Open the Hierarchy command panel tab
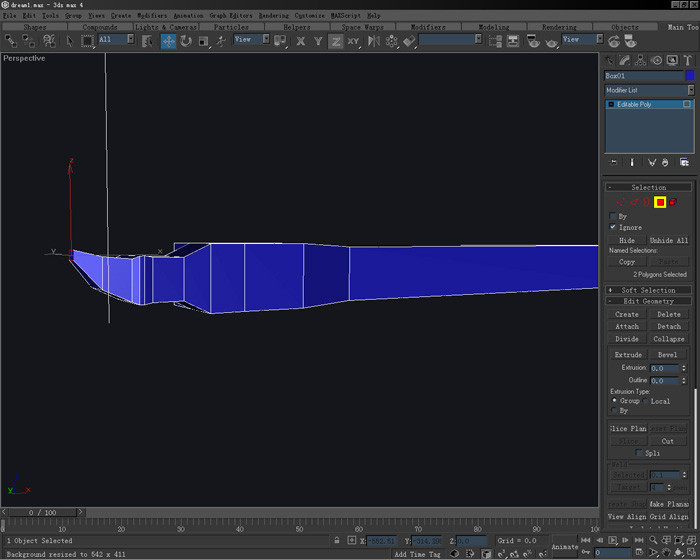The width and height of the screenshot is (700, 560). pyautogui.click(x=640, y=60)
